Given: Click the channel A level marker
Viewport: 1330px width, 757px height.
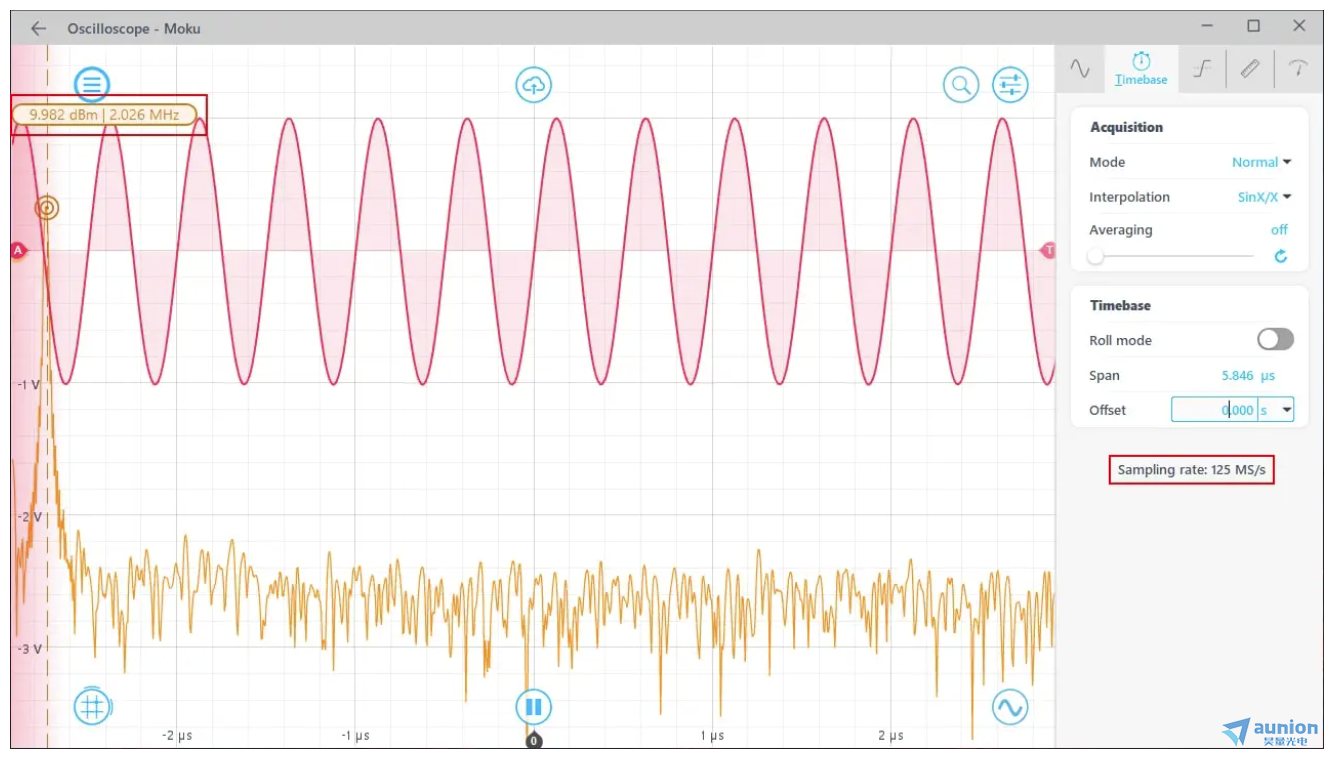Looking at the screenshot, I should pos(17,250).
